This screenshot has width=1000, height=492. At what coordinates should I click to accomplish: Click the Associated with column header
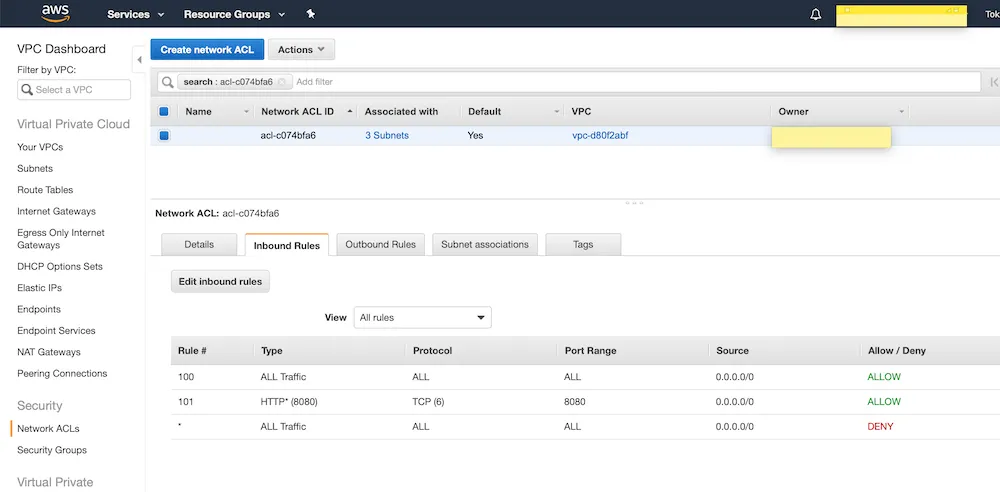(x=401, y=111)
